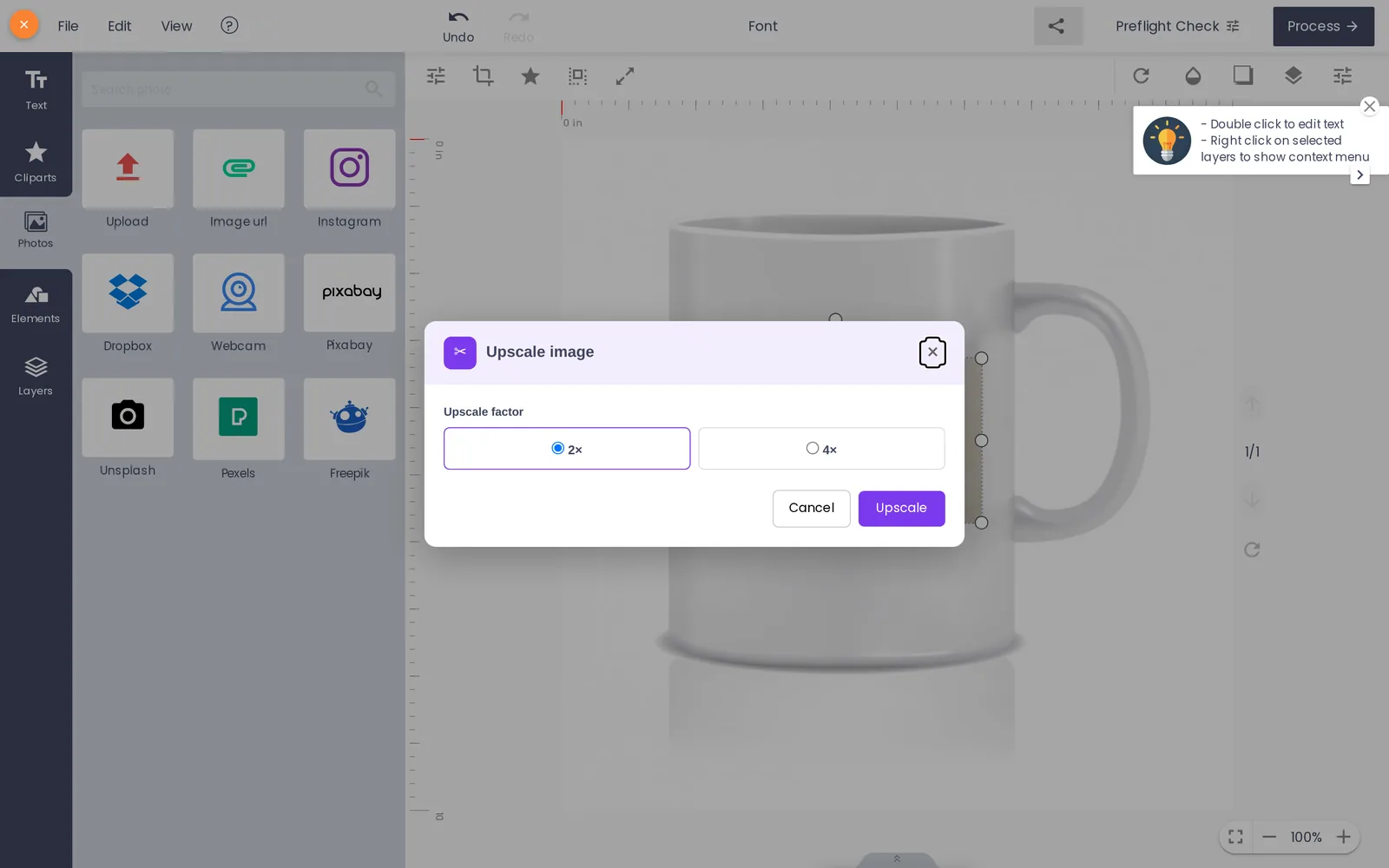
Task: Open the Text tool tab
Action: [x=36, y=89]
